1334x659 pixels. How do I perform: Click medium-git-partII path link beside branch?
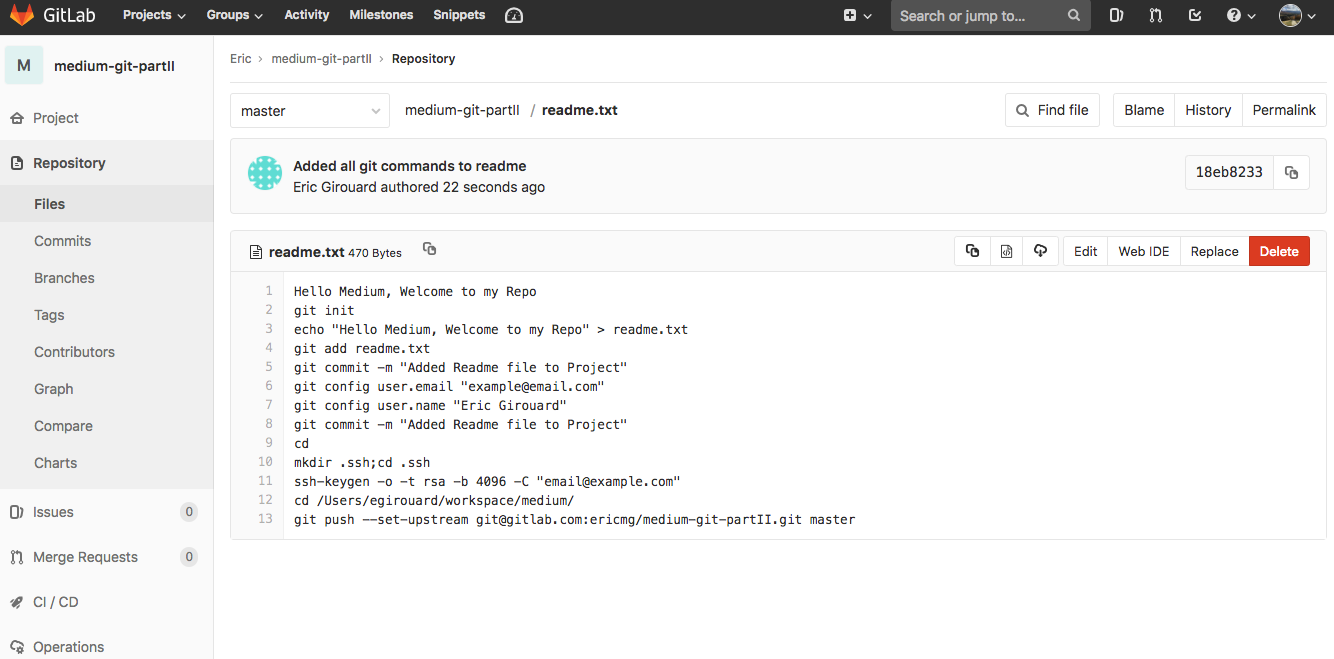pos(462,110)
